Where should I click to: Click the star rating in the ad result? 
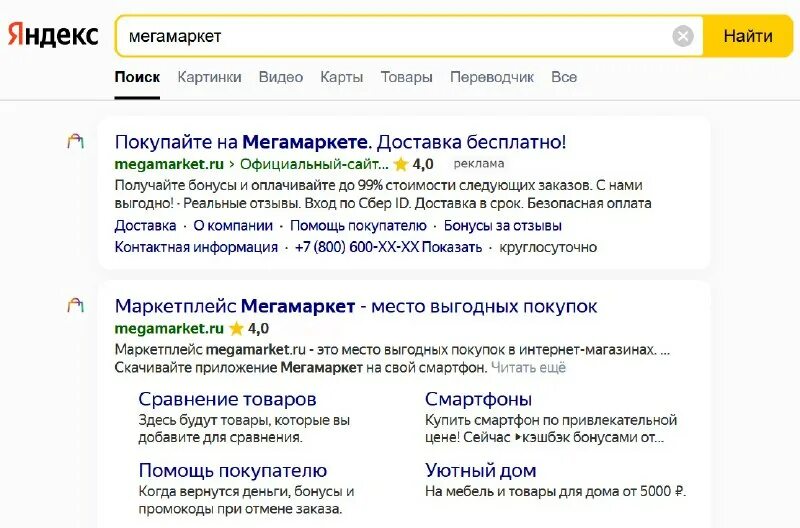coord(413,164)
